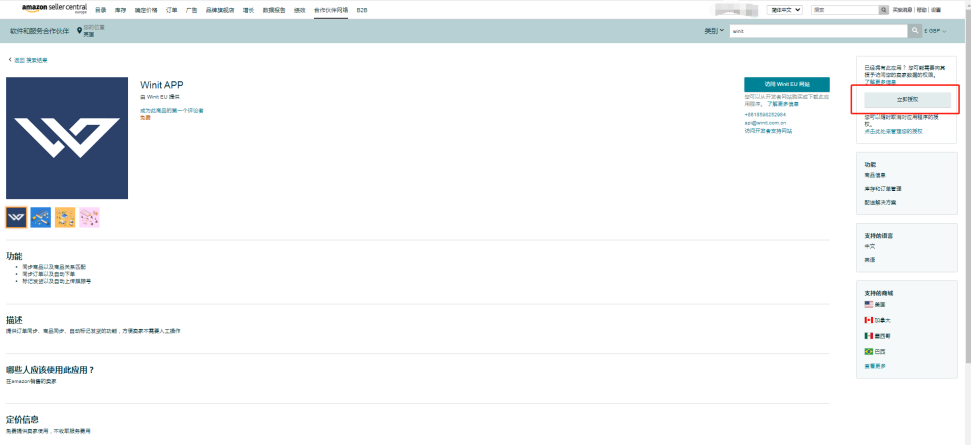The height and width of the screenshot is (445, 971).
Task: Open the 目录 catalog menu
Action: 100,10
